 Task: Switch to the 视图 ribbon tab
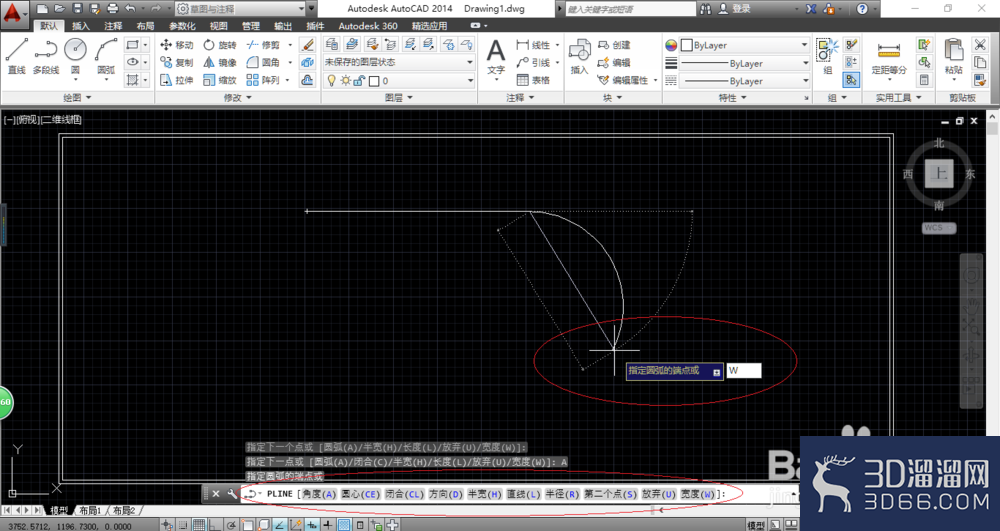[x=218, y=25]
